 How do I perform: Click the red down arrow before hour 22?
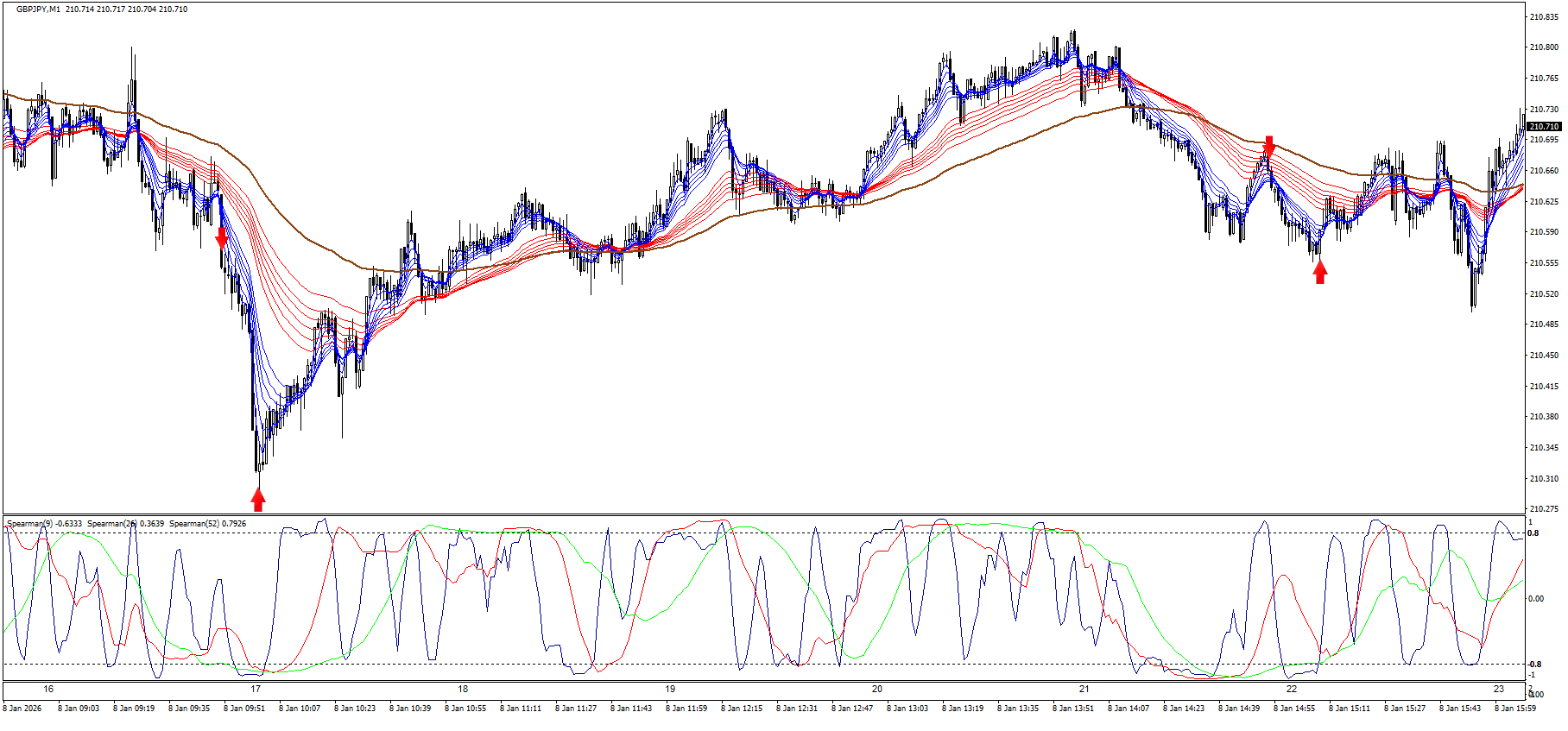[1268, 145]
